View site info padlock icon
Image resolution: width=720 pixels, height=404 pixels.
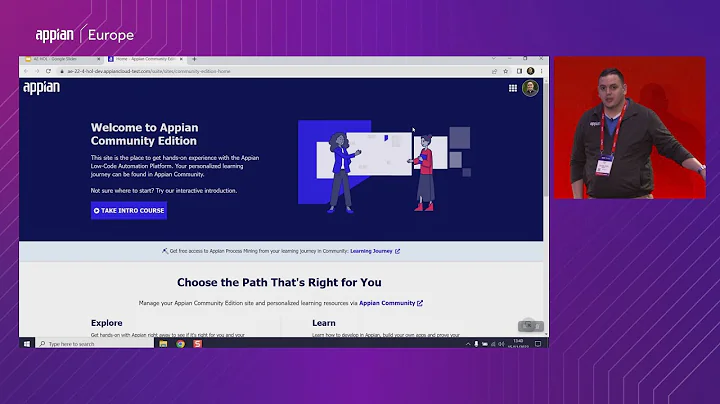[62, 71]
